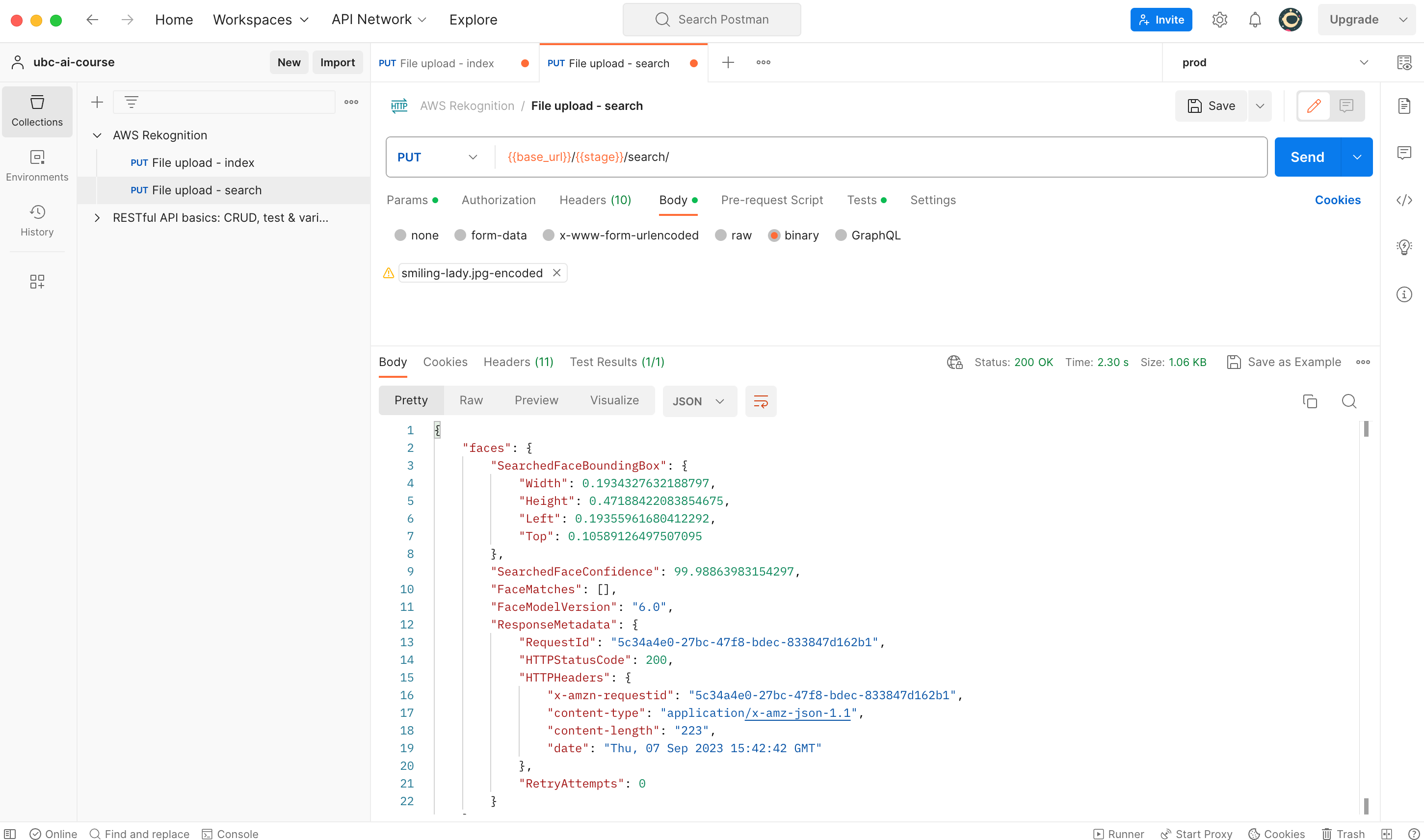
Task: Click the blue Send button
Action: pos(1307,157)
